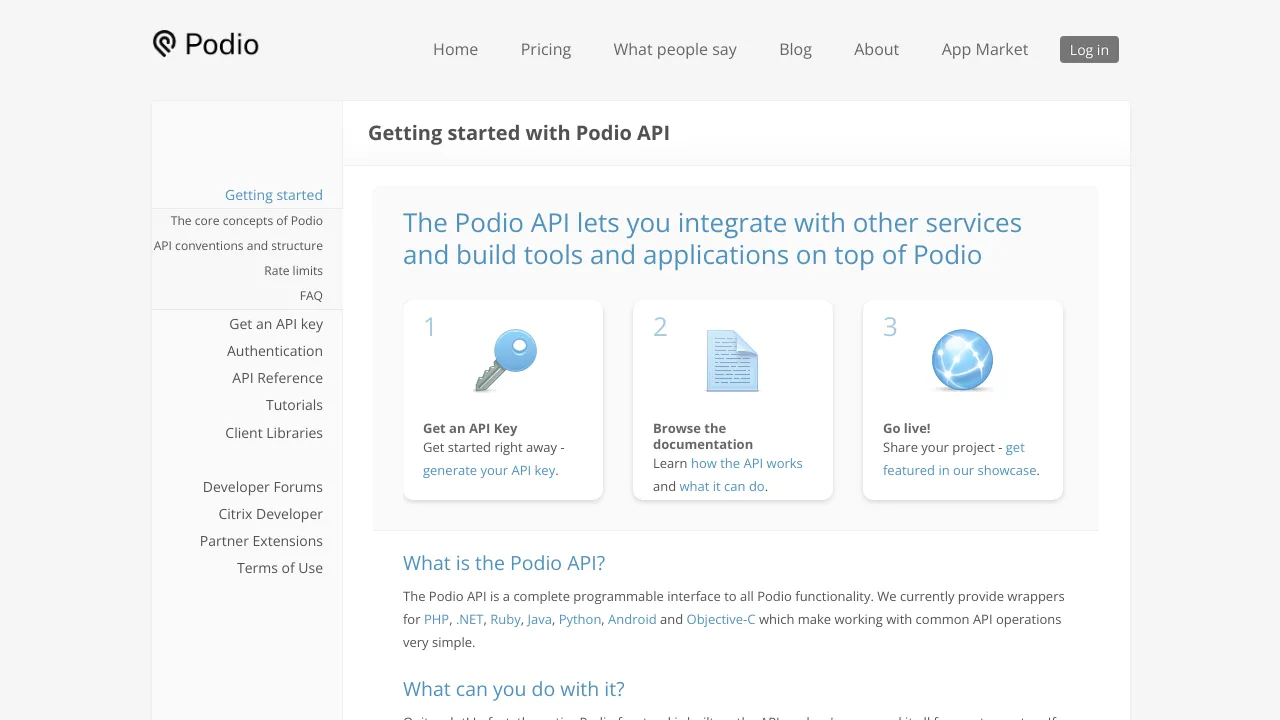Screen dimensions: 1280x720
Task: Click the Log in button
Action: click(1089, 49)
